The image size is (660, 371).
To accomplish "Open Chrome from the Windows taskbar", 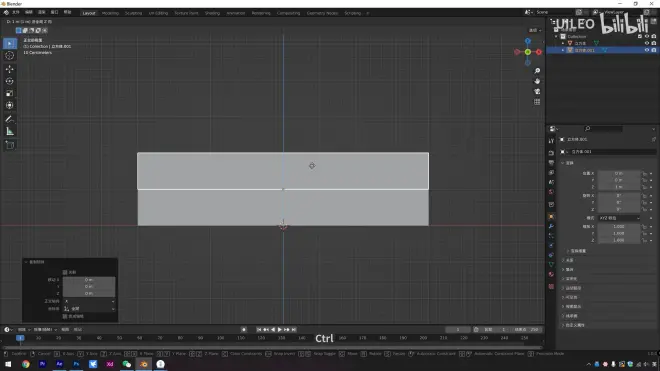I will click(26, 364).
